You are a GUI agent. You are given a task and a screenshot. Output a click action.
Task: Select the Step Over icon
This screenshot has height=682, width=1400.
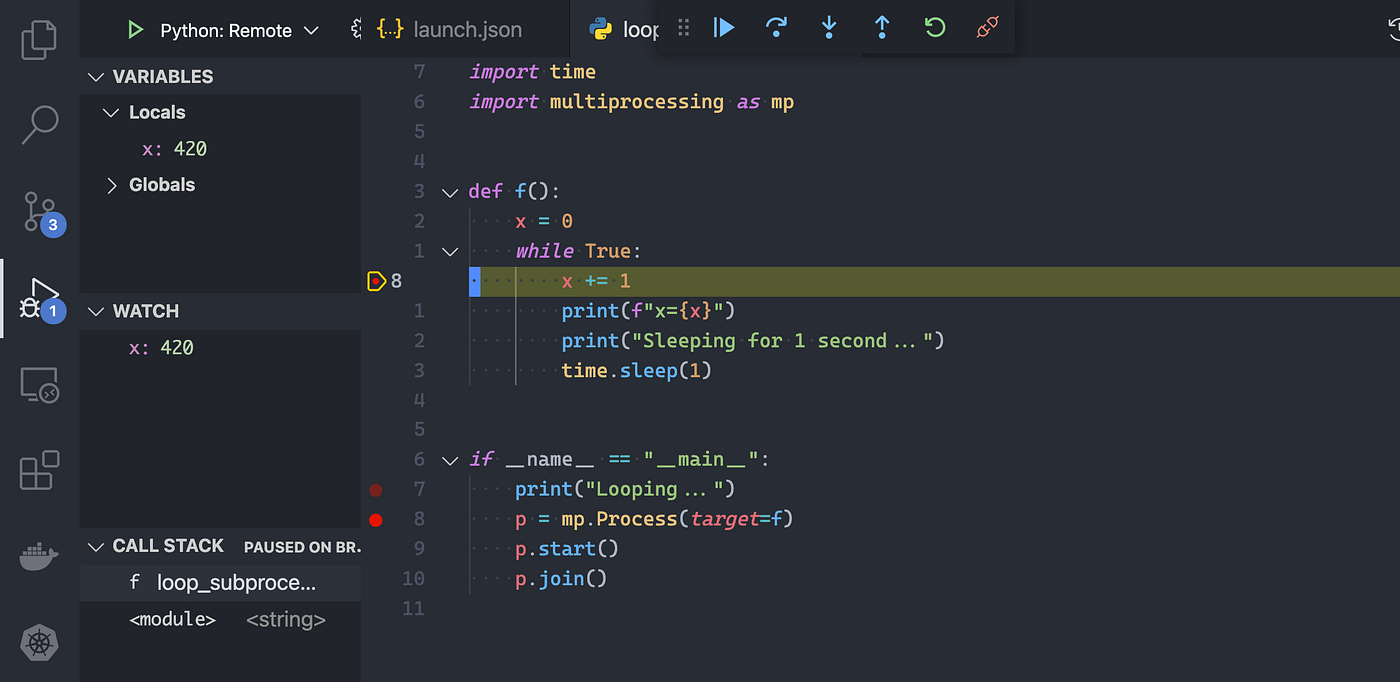point(776,28)
